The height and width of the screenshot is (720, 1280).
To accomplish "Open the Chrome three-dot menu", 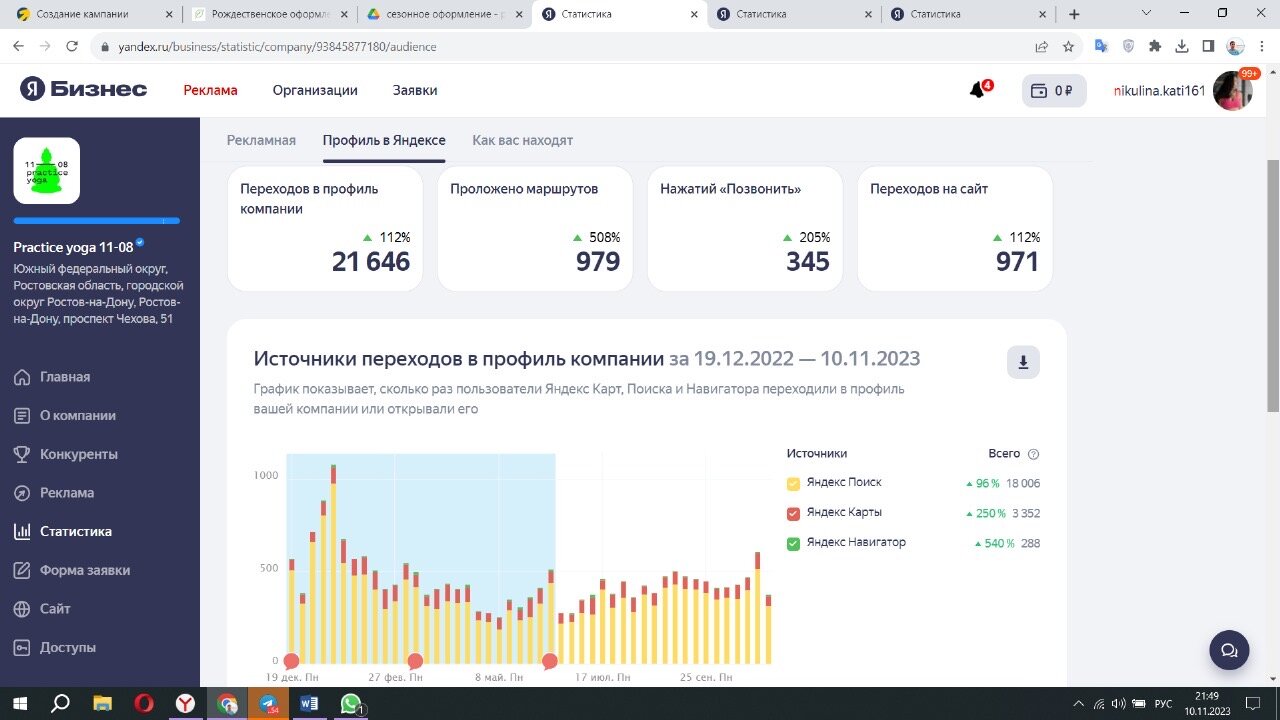I will (x=1262, y=46).
